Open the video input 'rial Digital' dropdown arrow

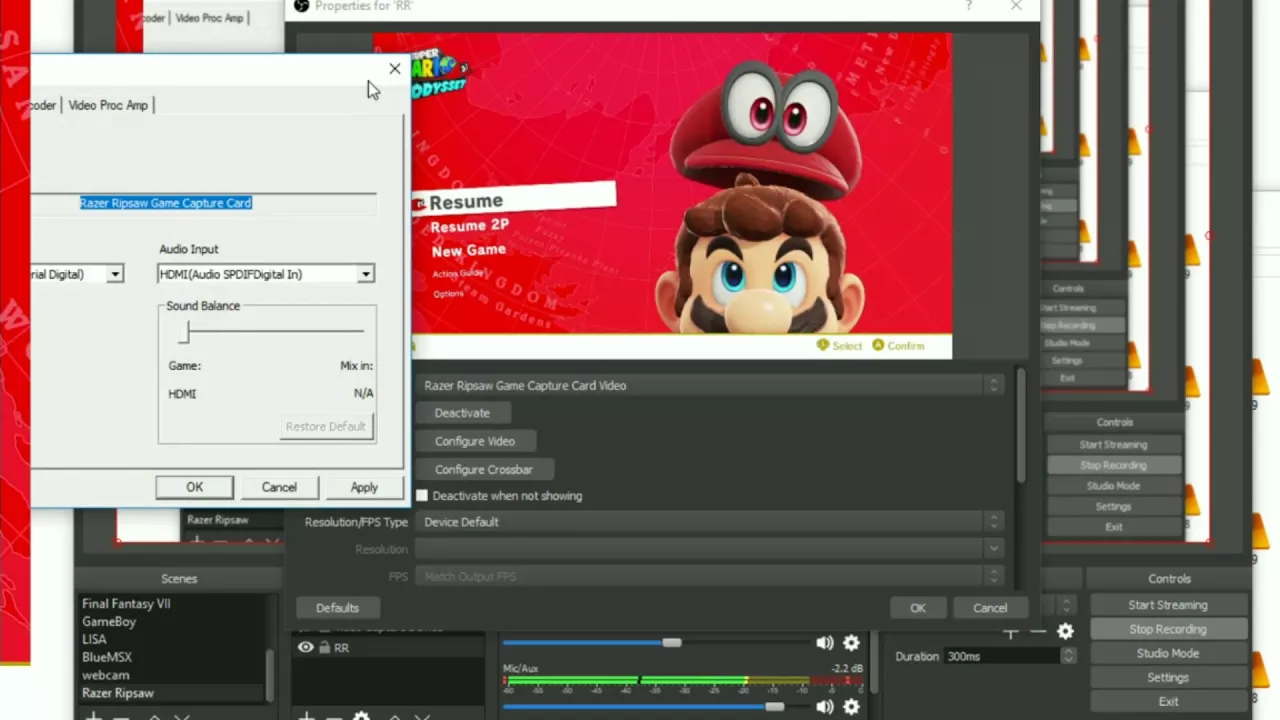[115, 274]
